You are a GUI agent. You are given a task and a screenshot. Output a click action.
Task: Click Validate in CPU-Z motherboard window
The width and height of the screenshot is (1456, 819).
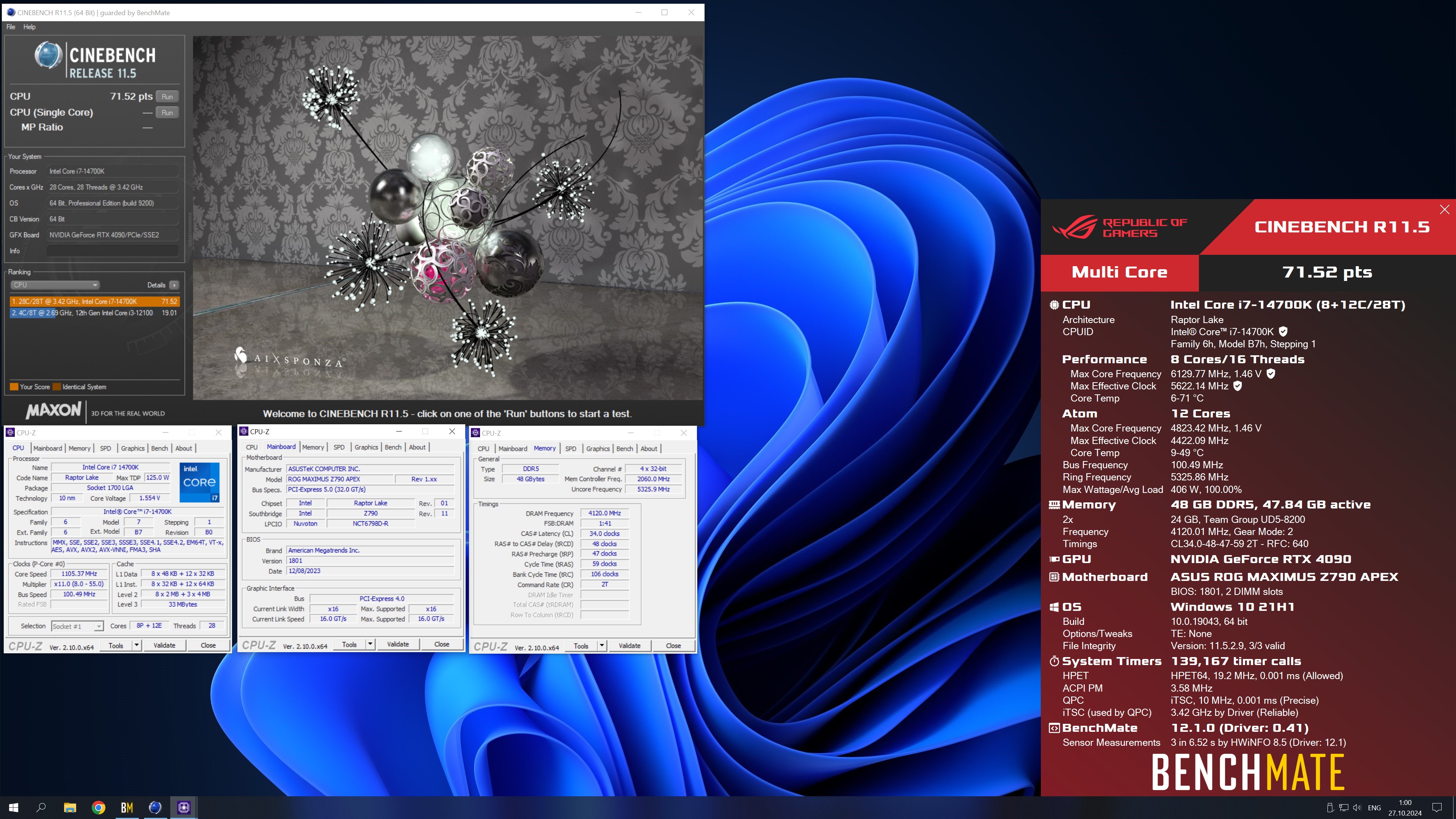(x=398, y=644)
